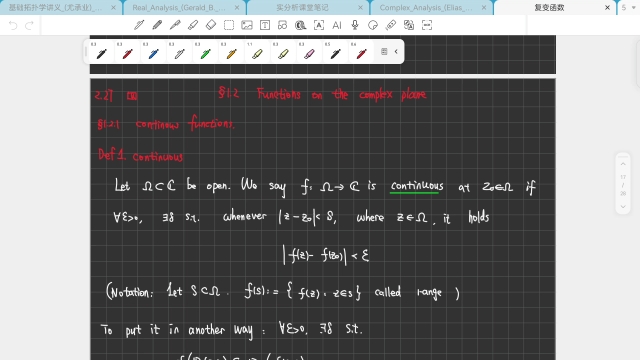Click the green-underlined word 'continuous'

click(x=417, y=186)
